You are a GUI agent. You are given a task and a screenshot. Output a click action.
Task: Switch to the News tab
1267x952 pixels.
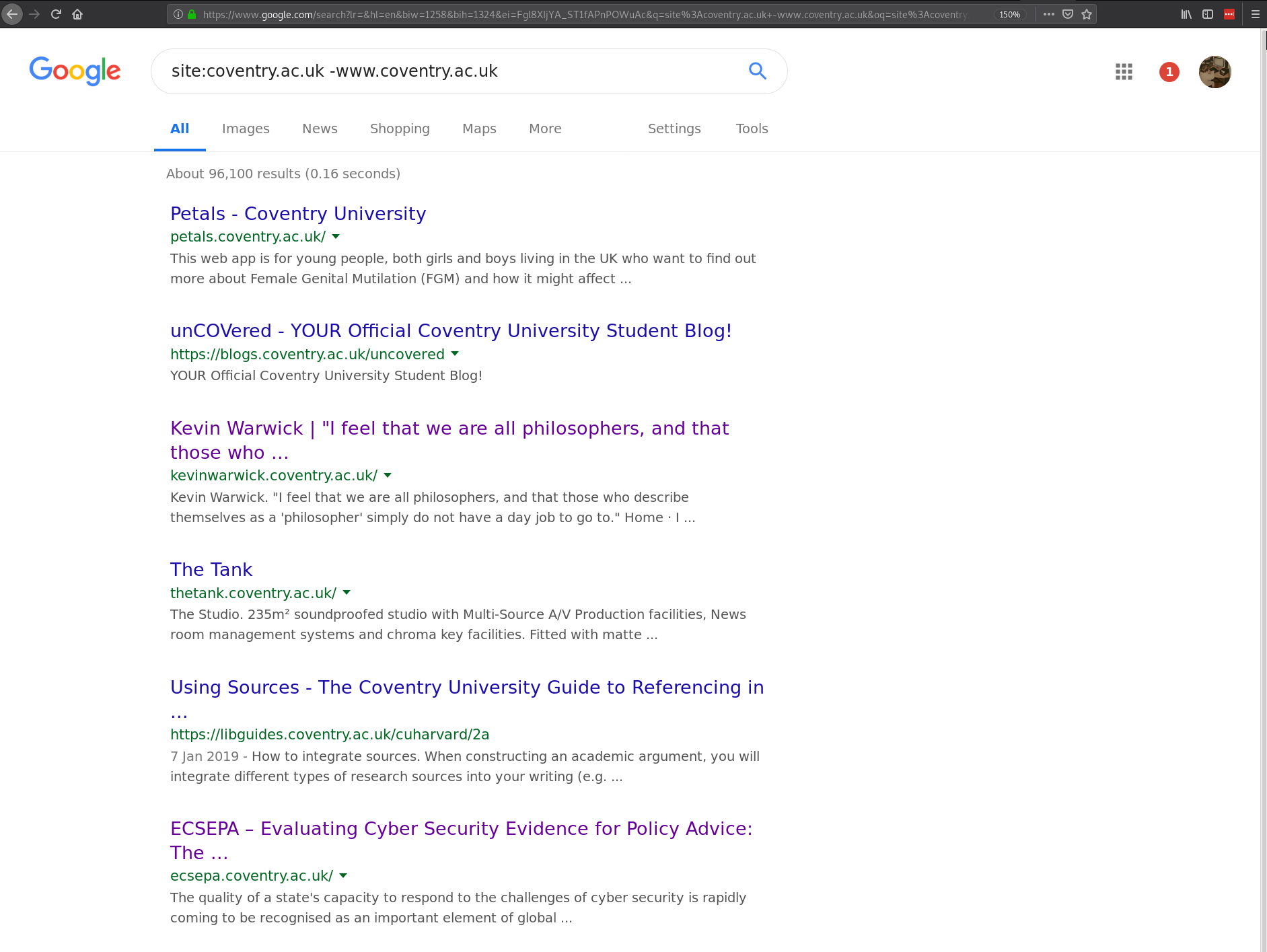320,129
